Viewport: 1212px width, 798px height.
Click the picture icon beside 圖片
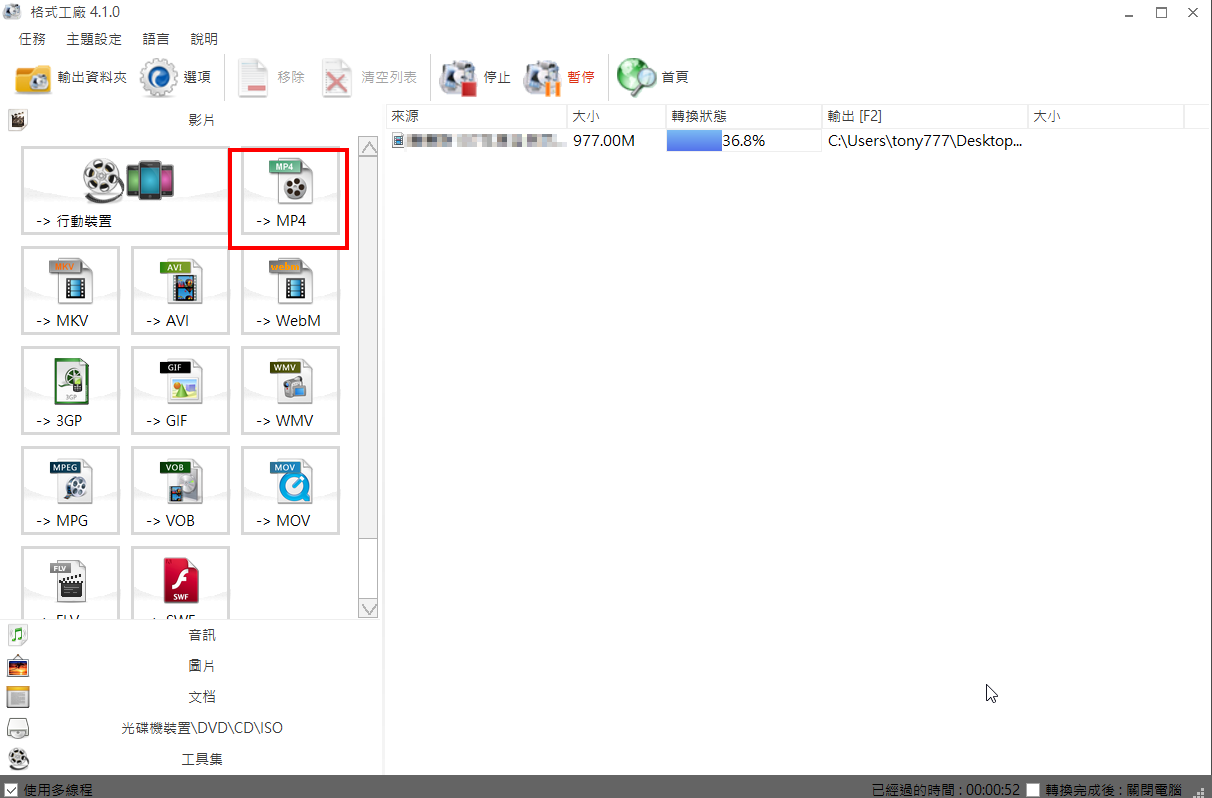pyautogui.click(x=18, y=666)
